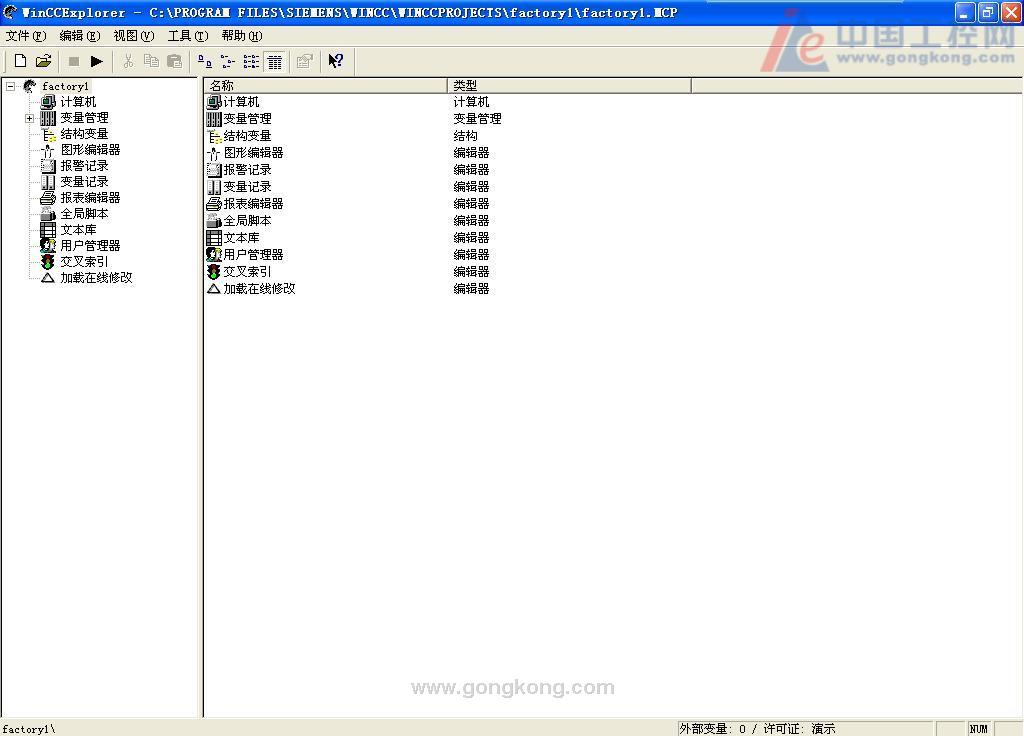This screenshot has width=1024, height=736.
Task: Click the Open project folder icon
Action: pos(43,61)
